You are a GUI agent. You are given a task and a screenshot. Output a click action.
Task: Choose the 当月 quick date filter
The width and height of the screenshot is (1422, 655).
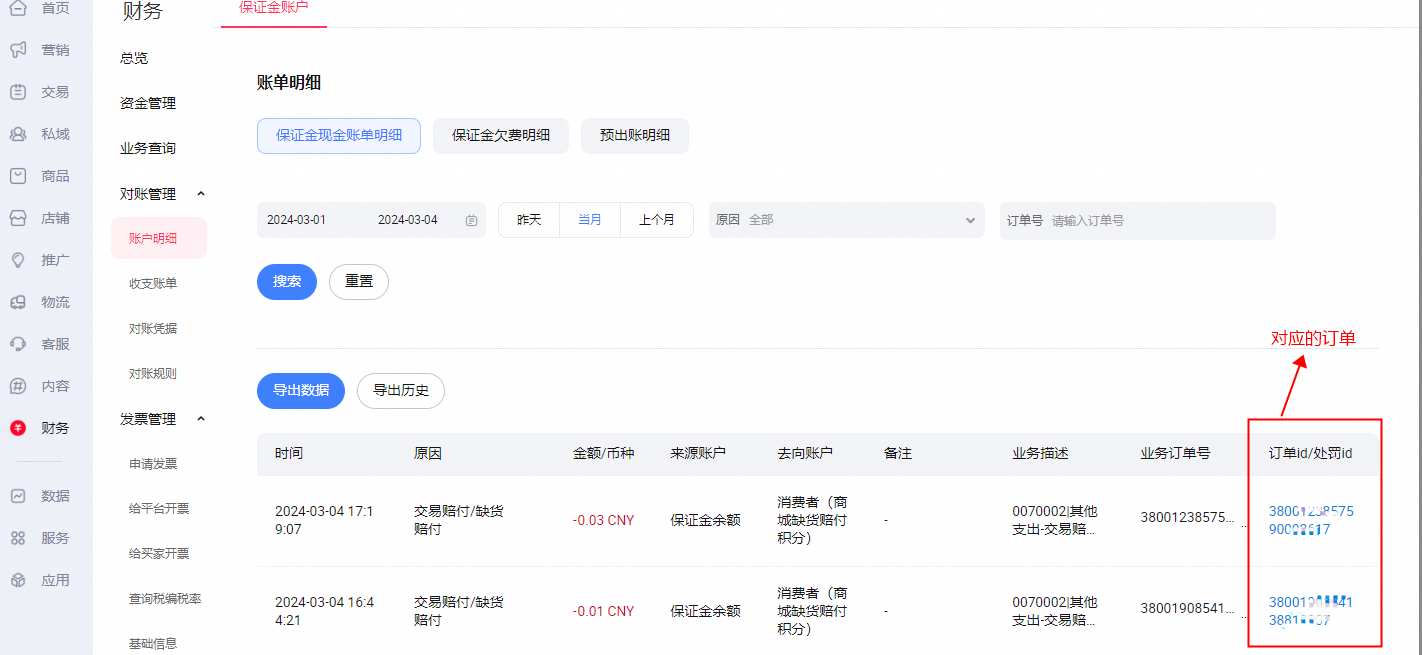pyautogui.click(x=590, y=220)
